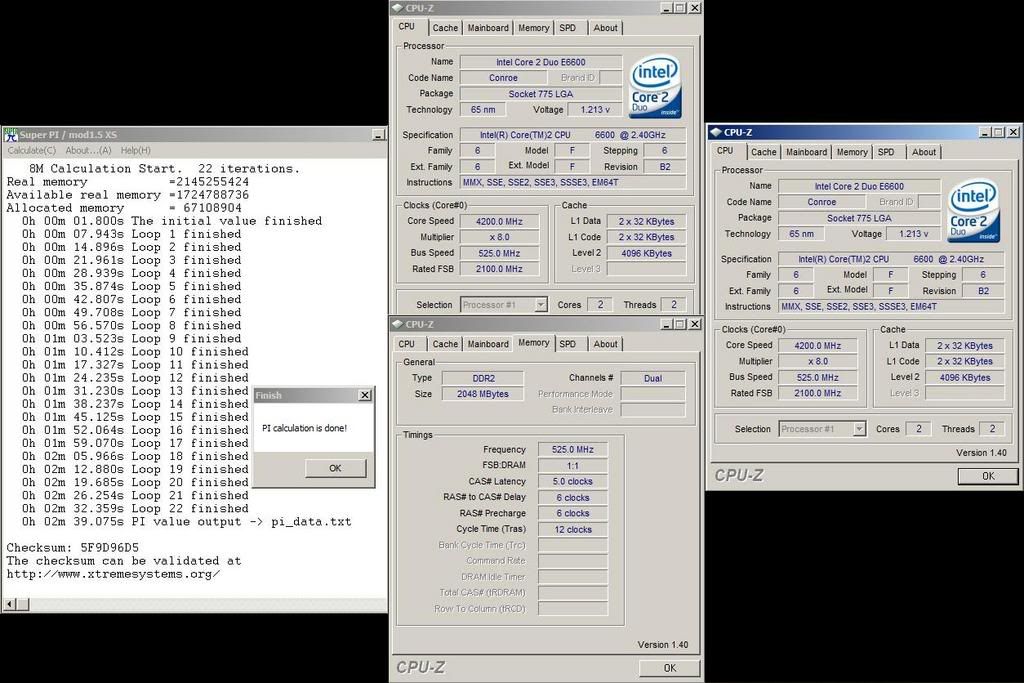1024x683 pixels.
Task: Switch to SPD tab in Memory CPU-Z window
Action: pyautogui.click(x=568, y=344)
